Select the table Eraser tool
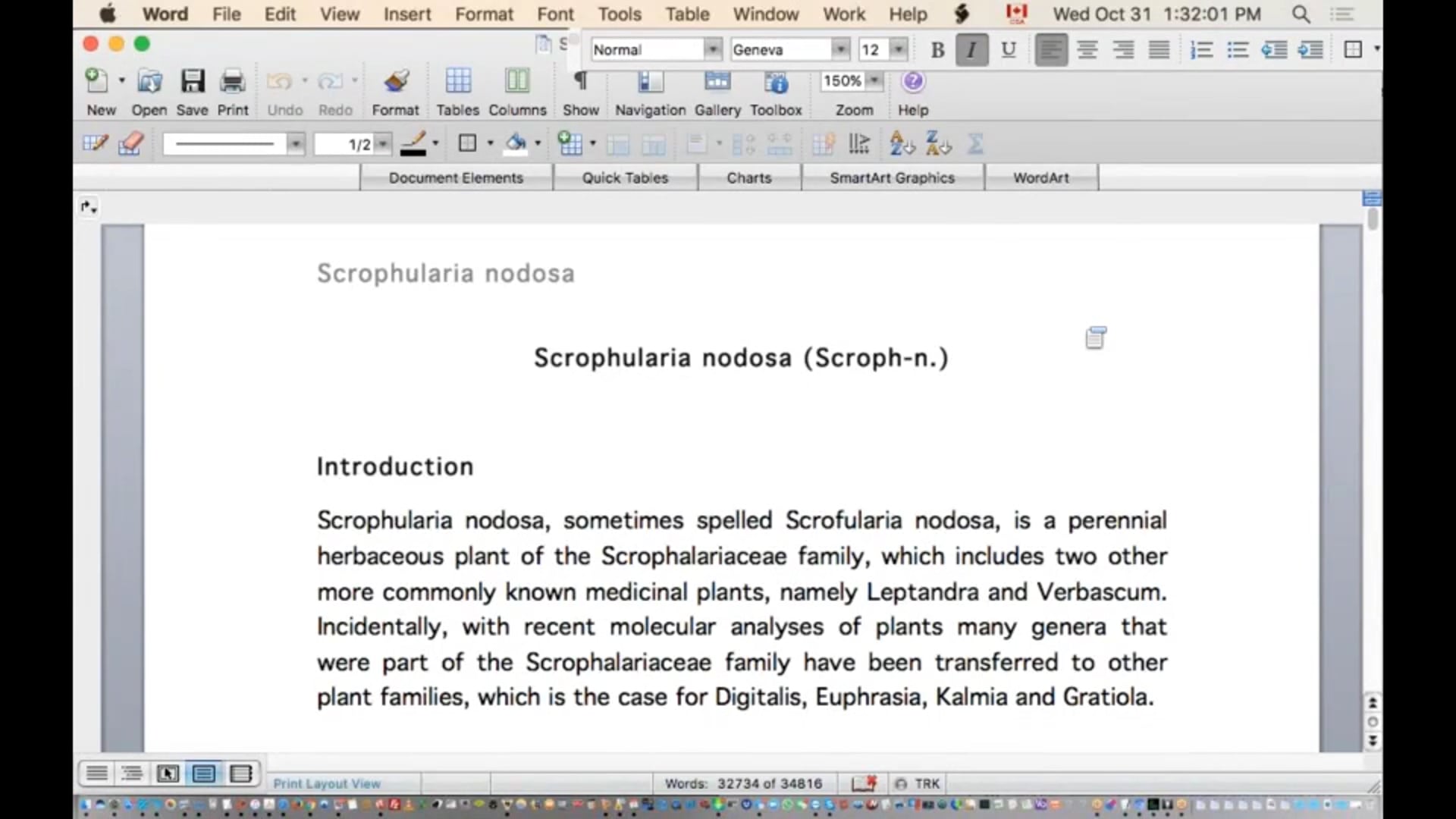The image size is (1456, 819). coord(130,143)
